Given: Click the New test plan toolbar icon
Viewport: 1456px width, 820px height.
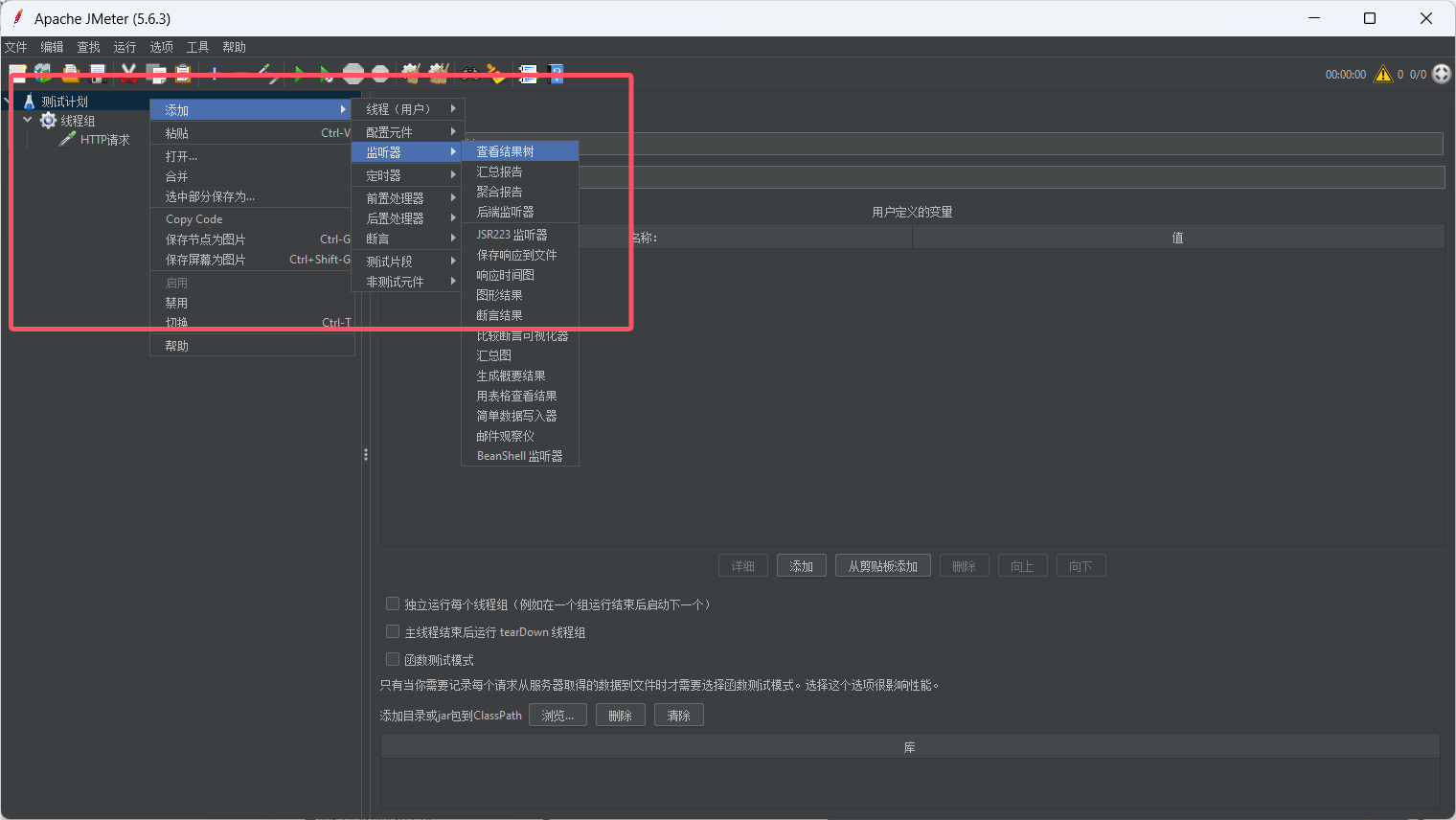Looking at the screenshot, I should pos(17,74).
